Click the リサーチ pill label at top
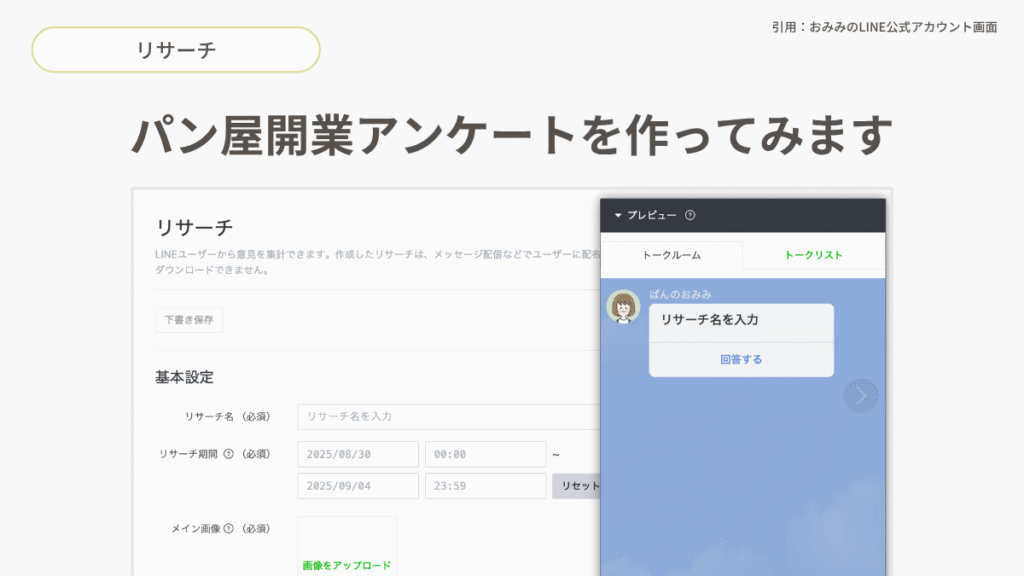The width and height of the screenshot is (1024, 576). click(176, 50)
